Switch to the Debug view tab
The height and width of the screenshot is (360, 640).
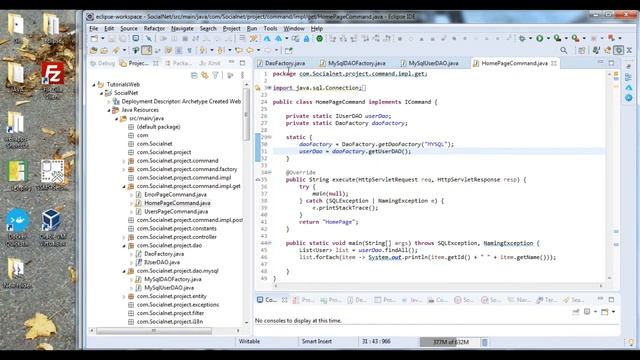pos(102,63)
